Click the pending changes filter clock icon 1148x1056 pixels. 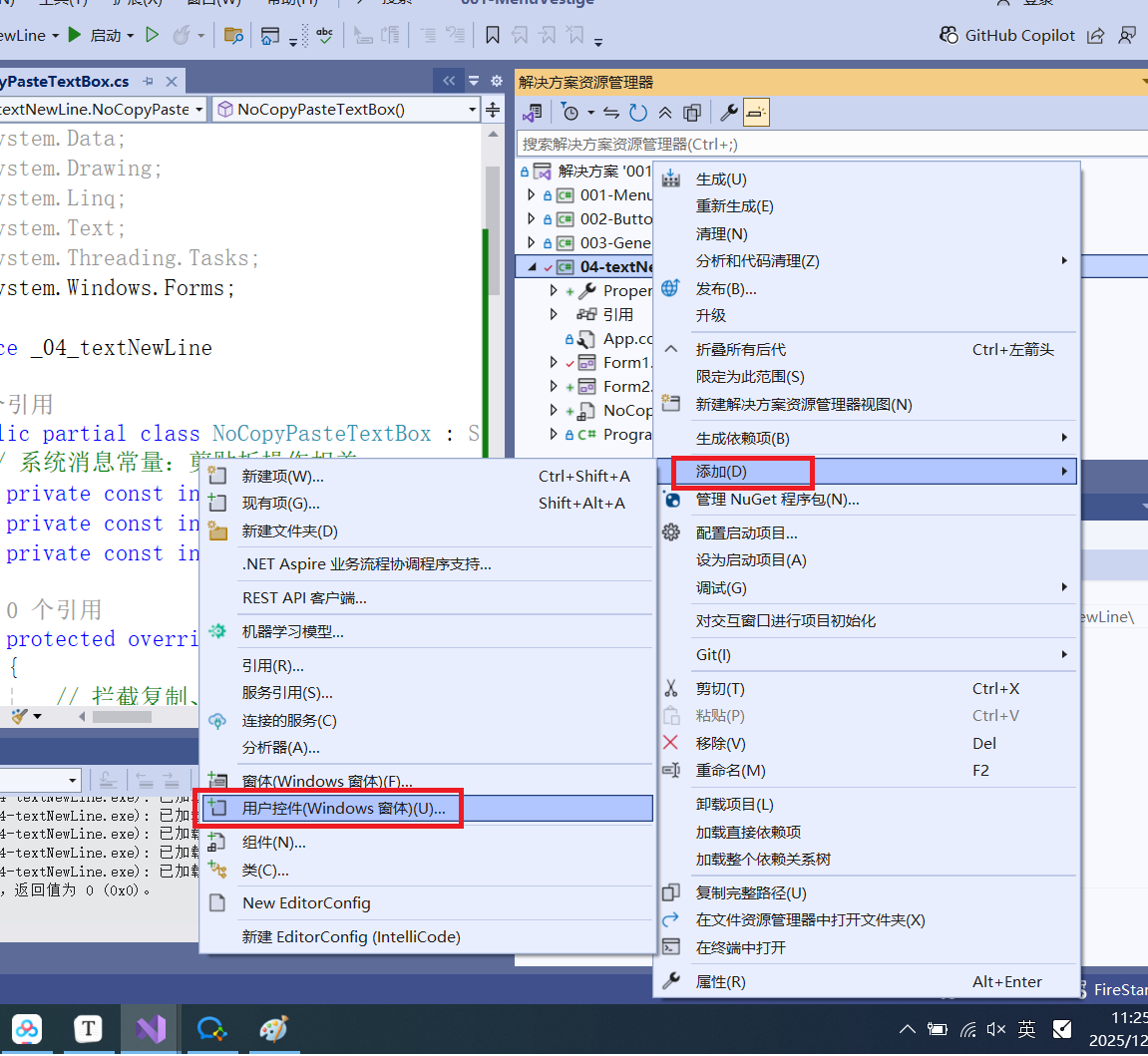coord(571,113)
